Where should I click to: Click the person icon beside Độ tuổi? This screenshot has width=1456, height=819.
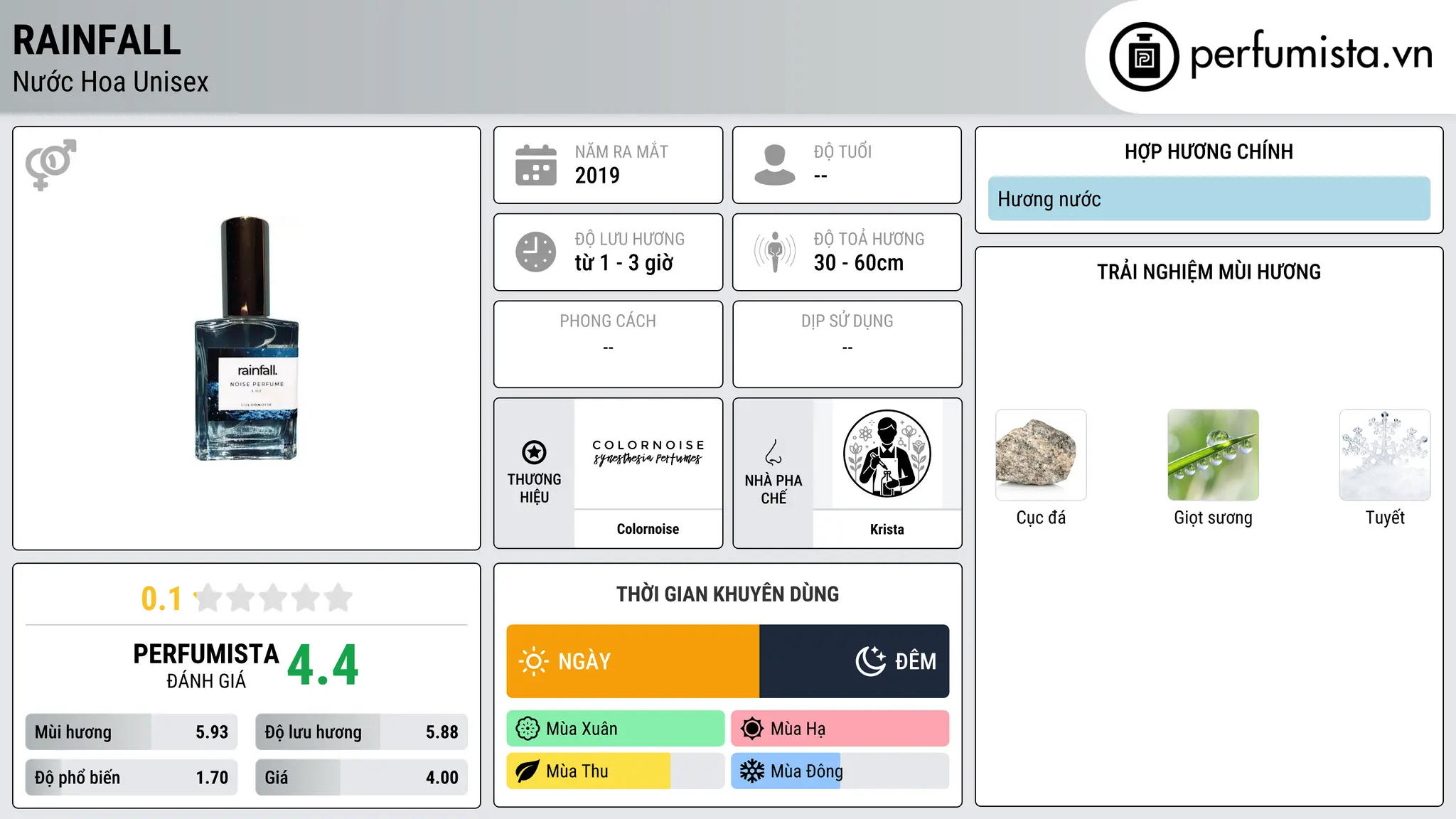tap(775, 165)
